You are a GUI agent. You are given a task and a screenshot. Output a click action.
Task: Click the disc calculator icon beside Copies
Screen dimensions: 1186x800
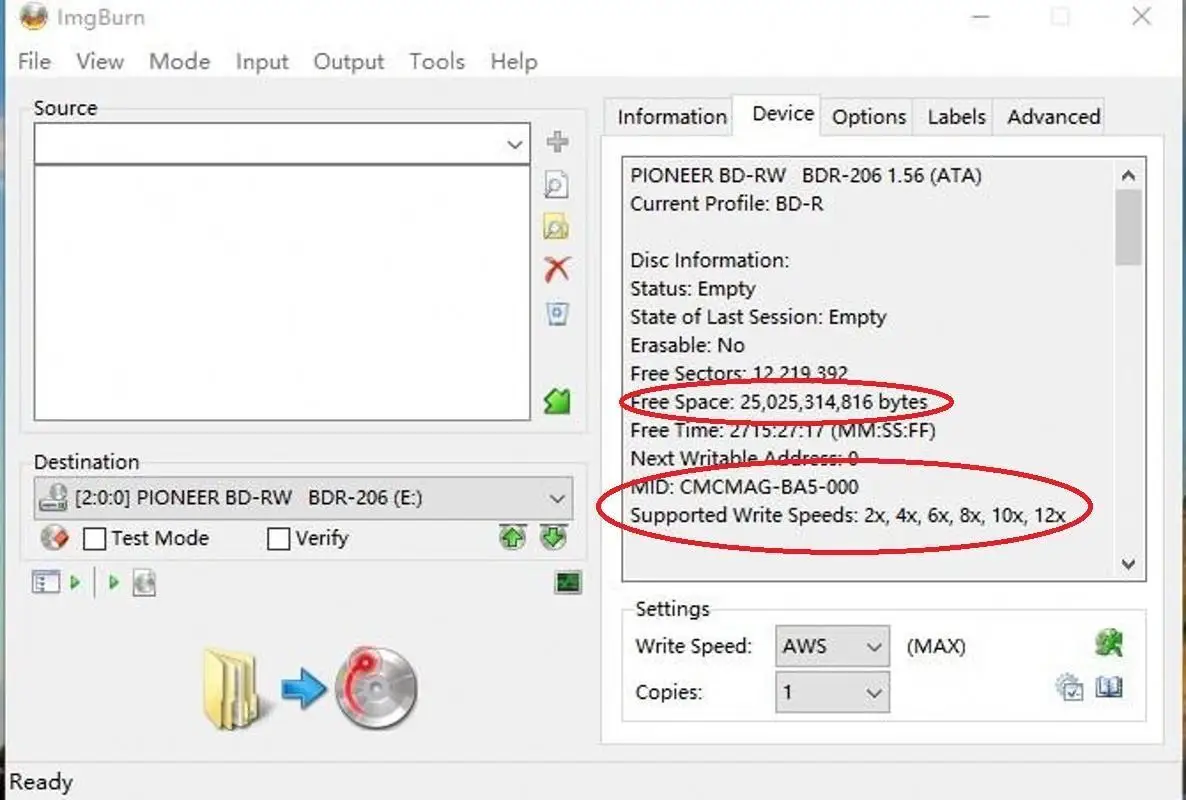[1069, 687]
